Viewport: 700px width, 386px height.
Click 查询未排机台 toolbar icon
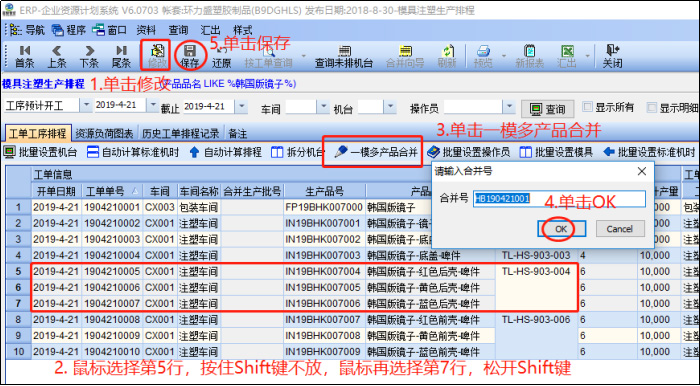344,56
